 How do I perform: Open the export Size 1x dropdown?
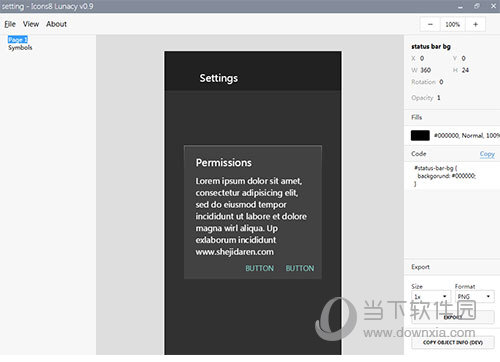431,296
